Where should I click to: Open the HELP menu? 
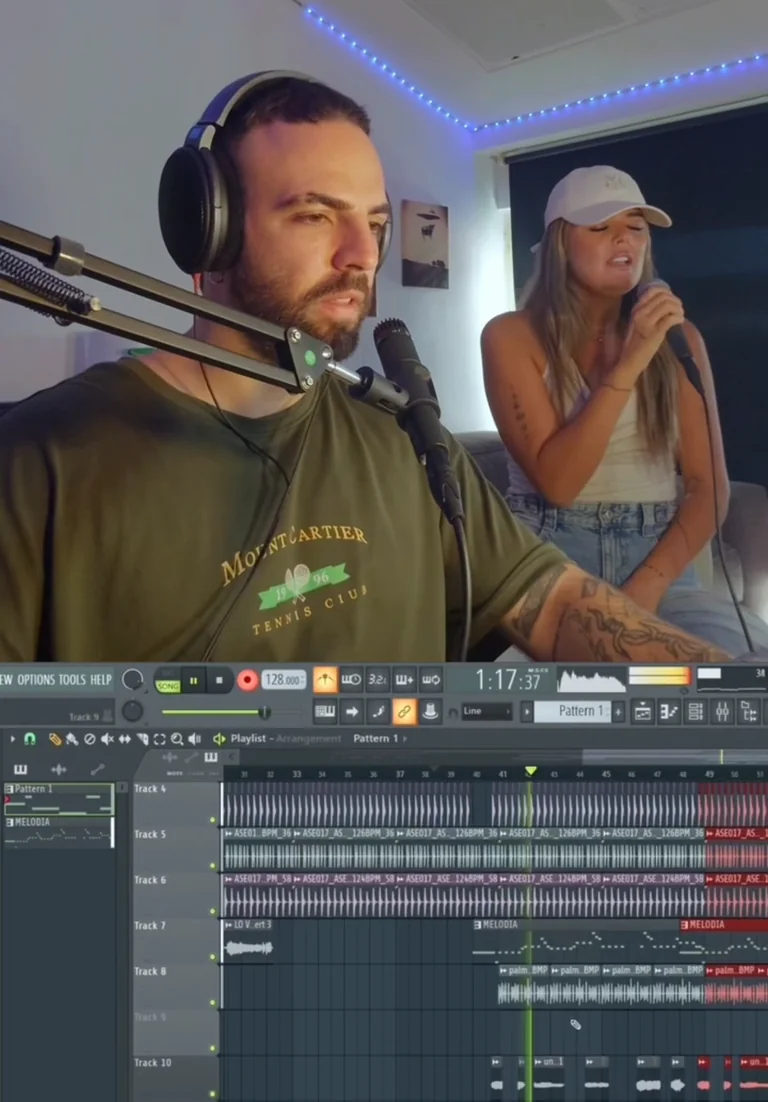100,680
